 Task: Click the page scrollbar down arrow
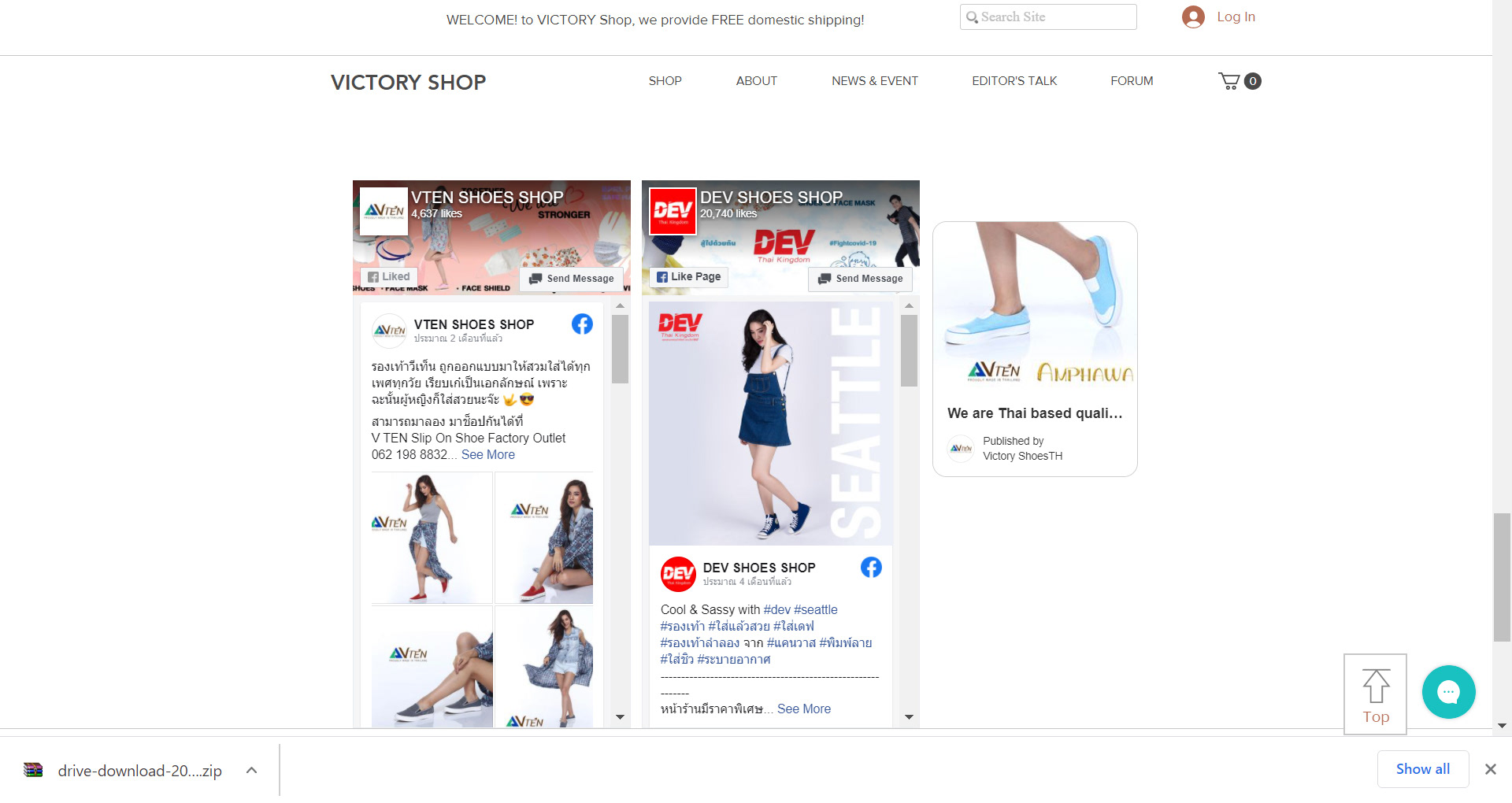point(1502,726)
